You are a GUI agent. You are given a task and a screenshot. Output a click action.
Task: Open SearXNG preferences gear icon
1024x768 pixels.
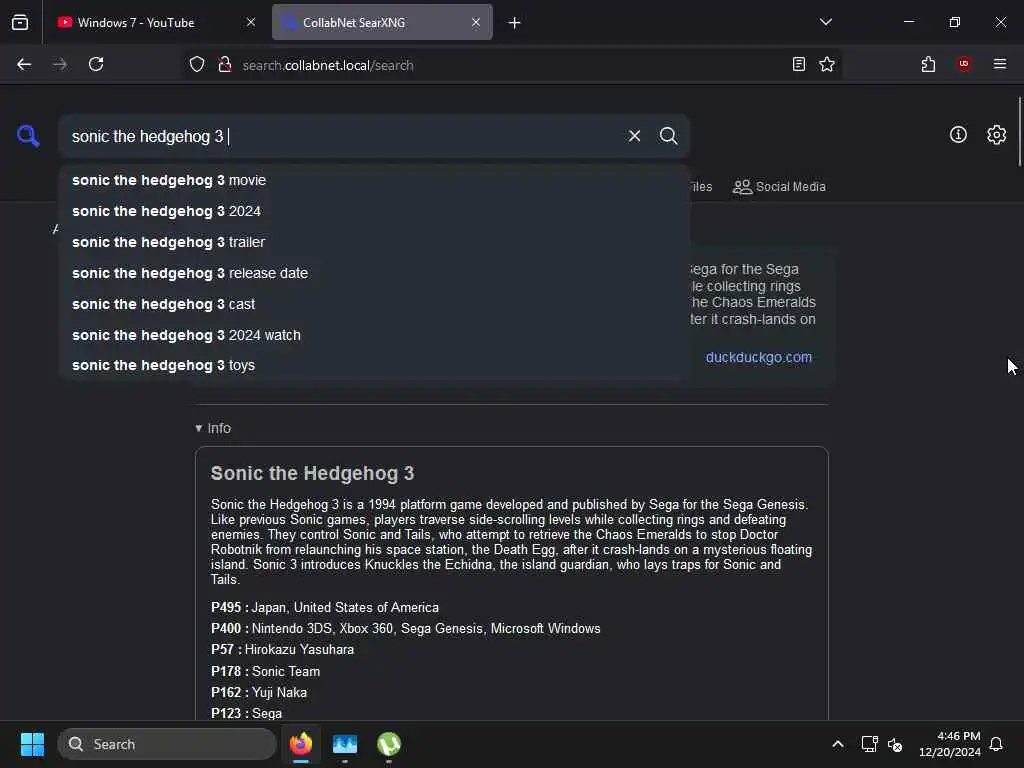point(996,135)
